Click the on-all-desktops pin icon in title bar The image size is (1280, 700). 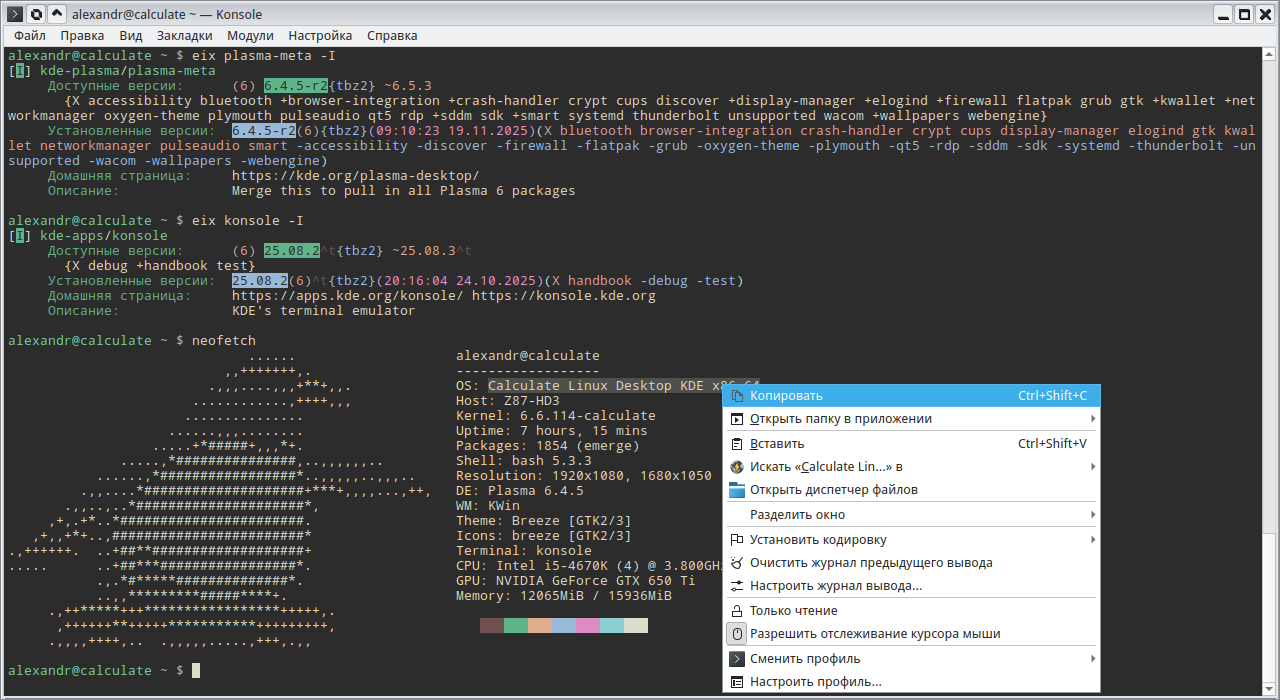click(36, 13)
